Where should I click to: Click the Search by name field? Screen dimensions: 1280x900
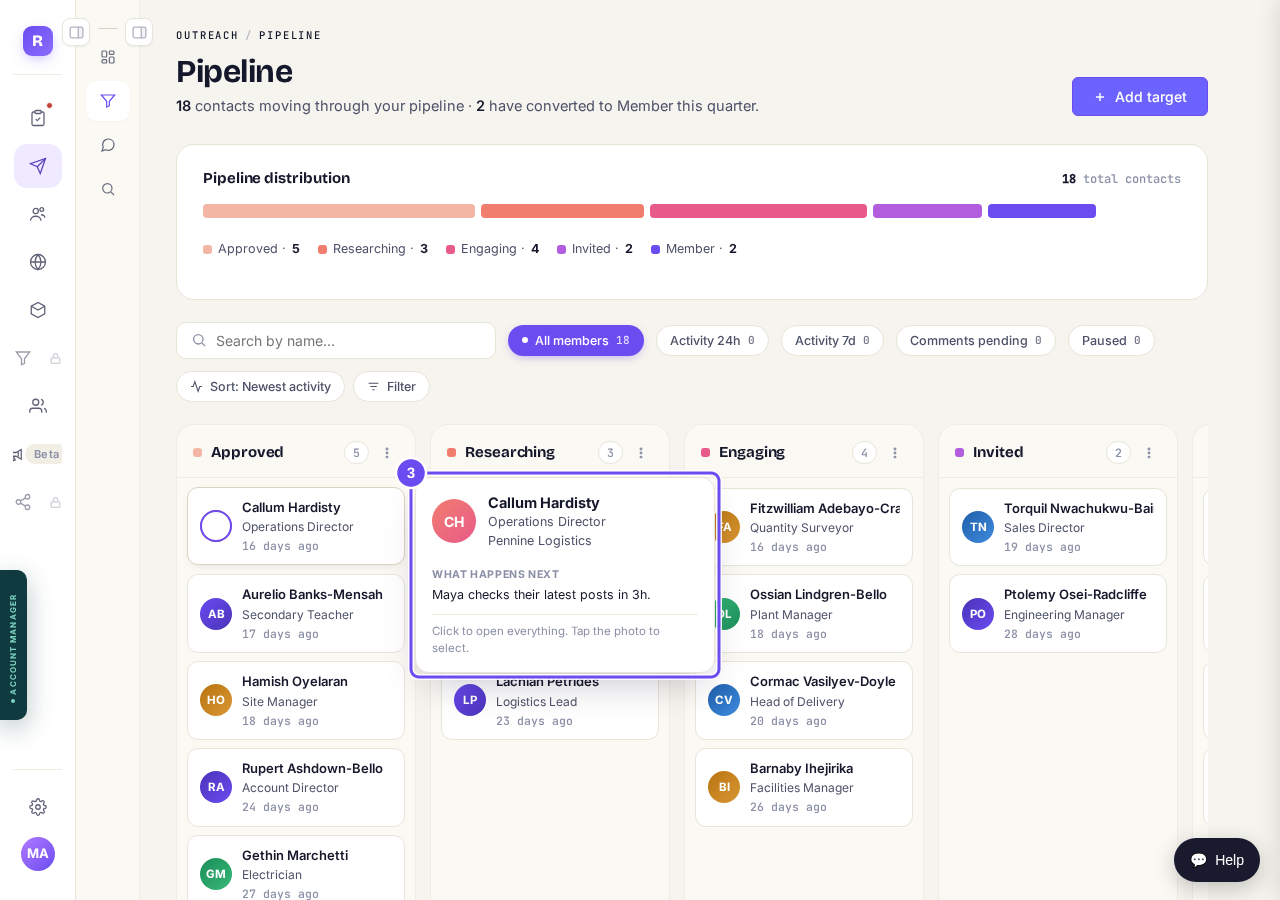click(x=336, y=340)
